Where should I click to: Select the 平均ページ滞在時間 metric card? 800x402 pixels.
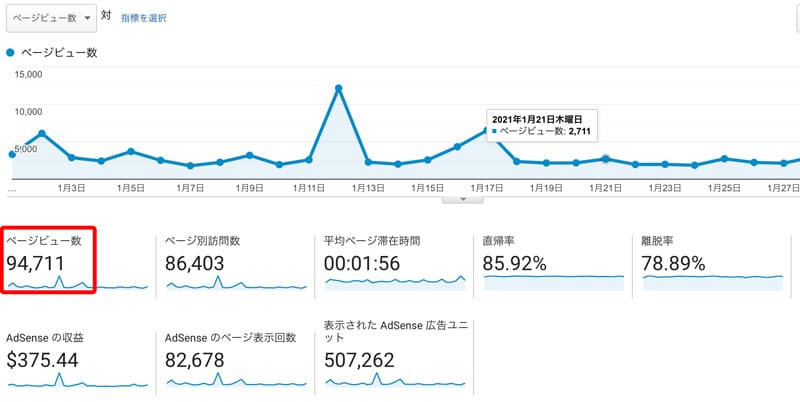point(394,263)
